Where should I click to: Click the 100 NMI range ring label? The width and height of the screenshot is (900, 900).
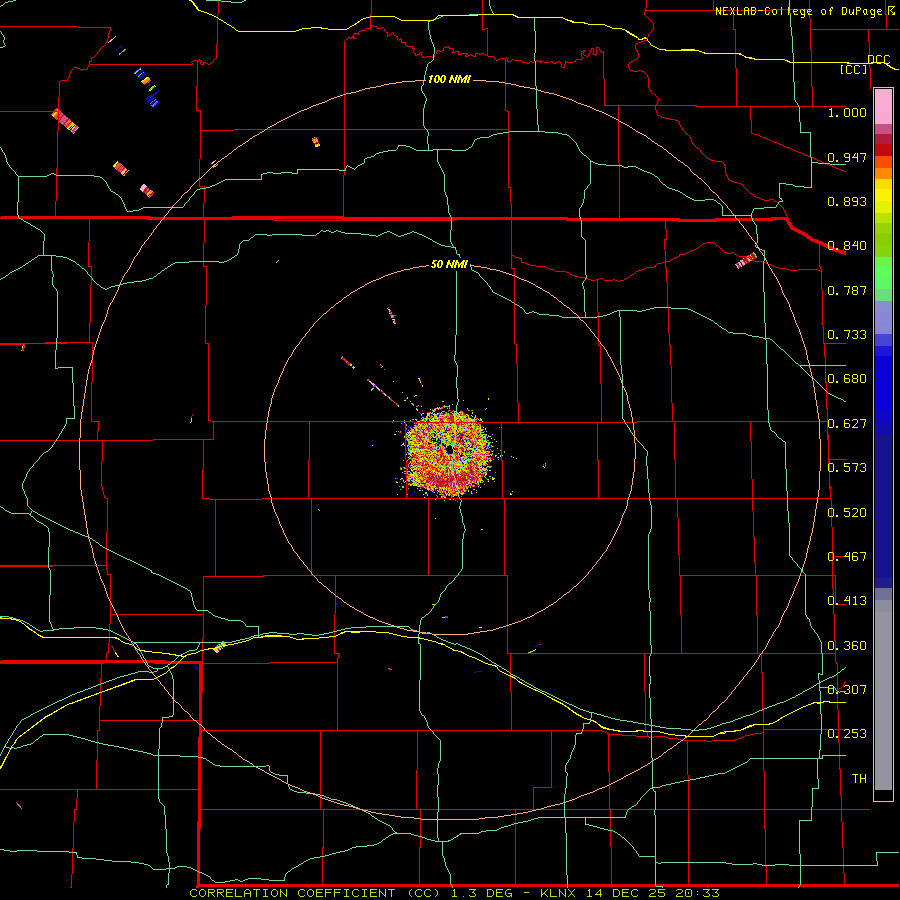[x=449, y=79]
